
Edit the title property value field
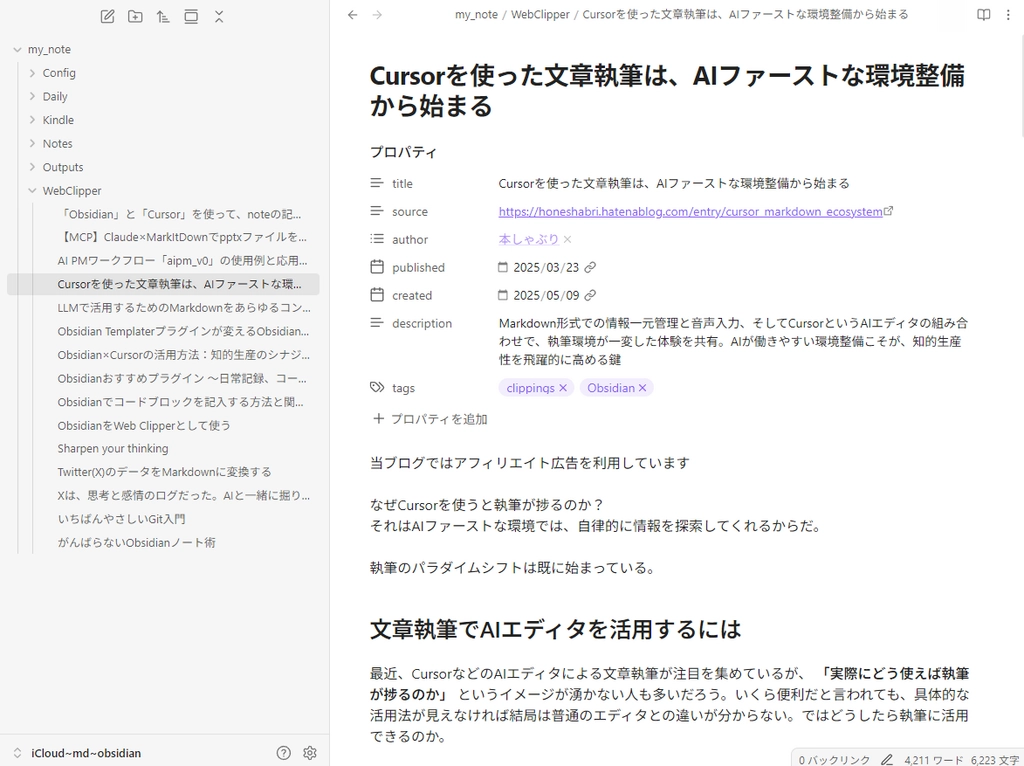click(x=735, y=184)
